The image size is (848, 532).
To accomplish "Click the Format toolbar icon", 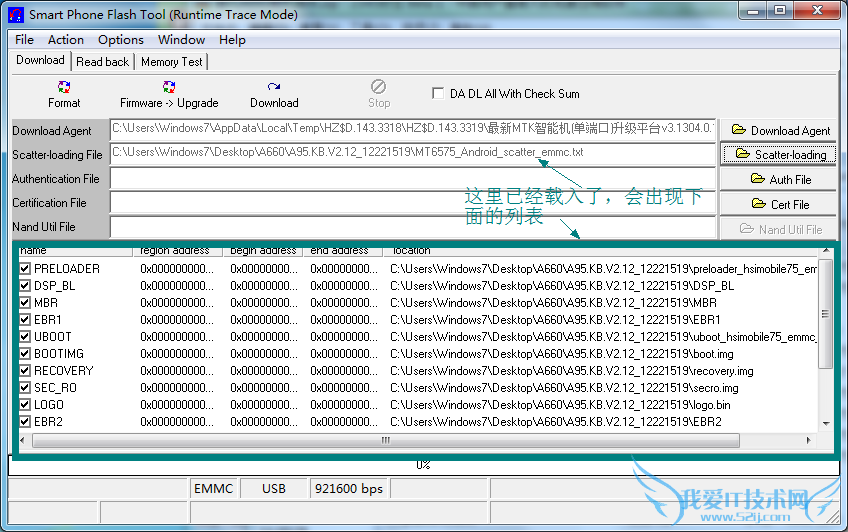I will pos(64,88).
